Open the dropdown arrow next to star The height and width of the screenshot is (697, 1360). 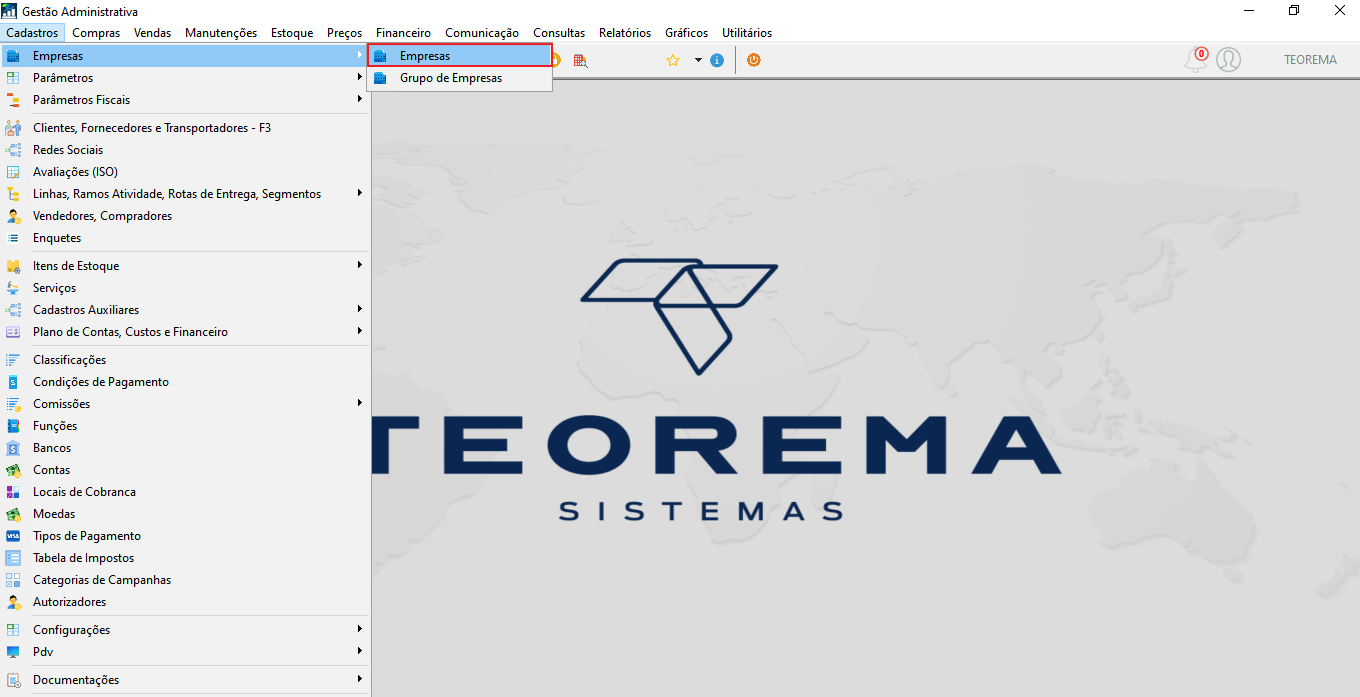pyautogui.click(x=698, y=60)
